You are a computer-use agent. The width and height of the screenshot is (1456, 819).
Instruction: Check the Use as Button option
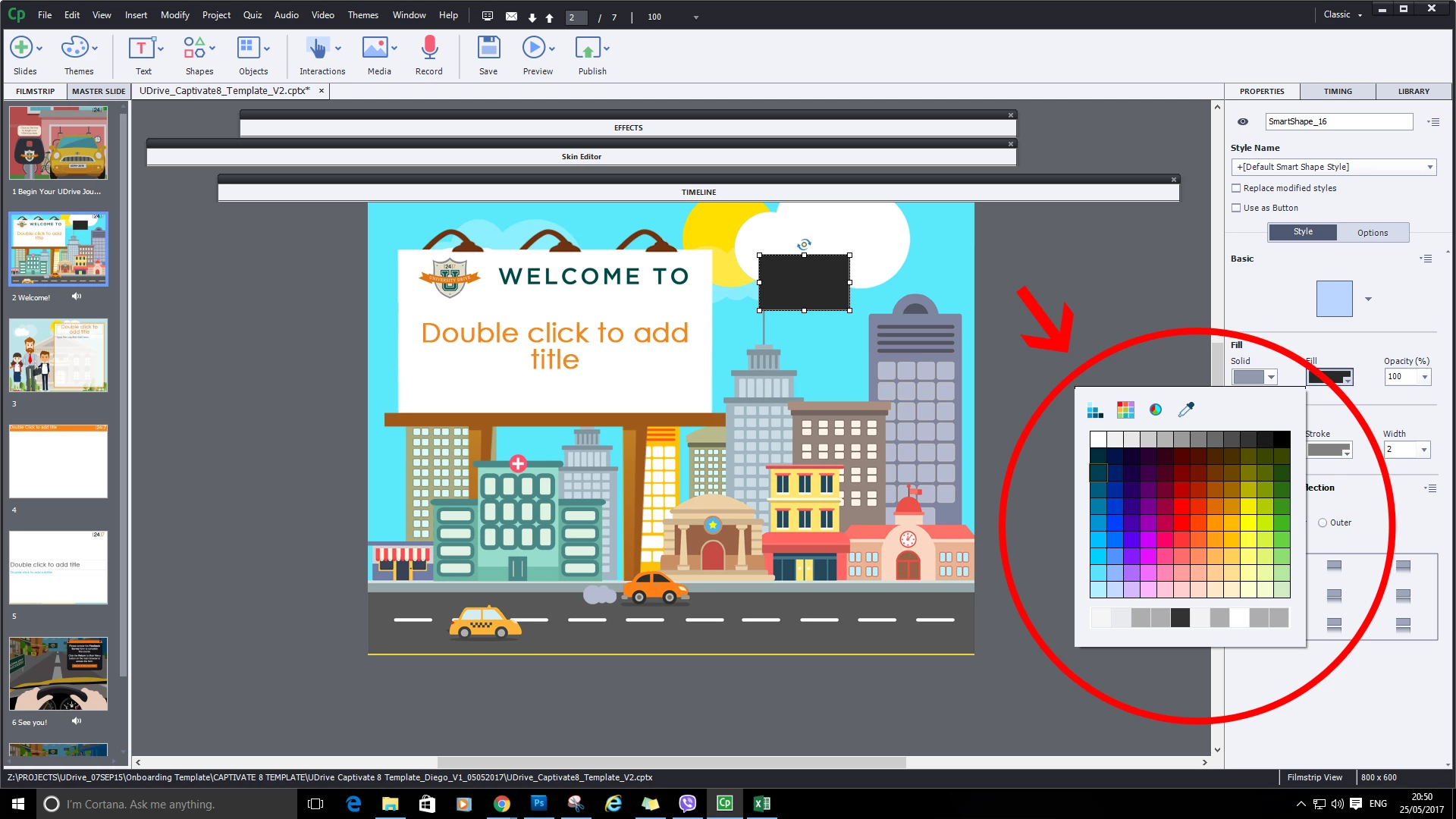coord(1237,208)
